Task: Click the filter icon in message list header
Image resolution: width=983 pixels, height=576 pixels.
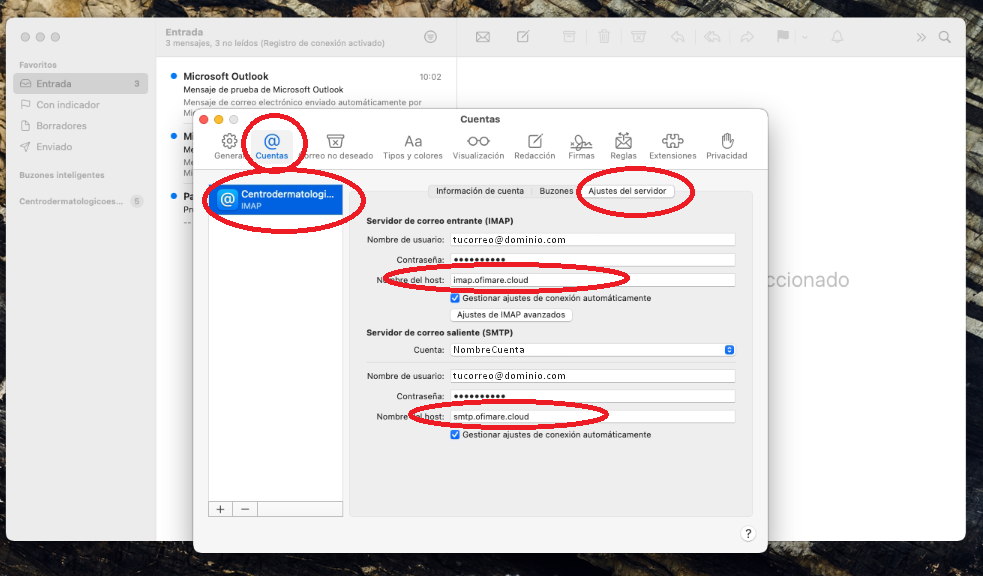Action: click(x=431, y=37)
